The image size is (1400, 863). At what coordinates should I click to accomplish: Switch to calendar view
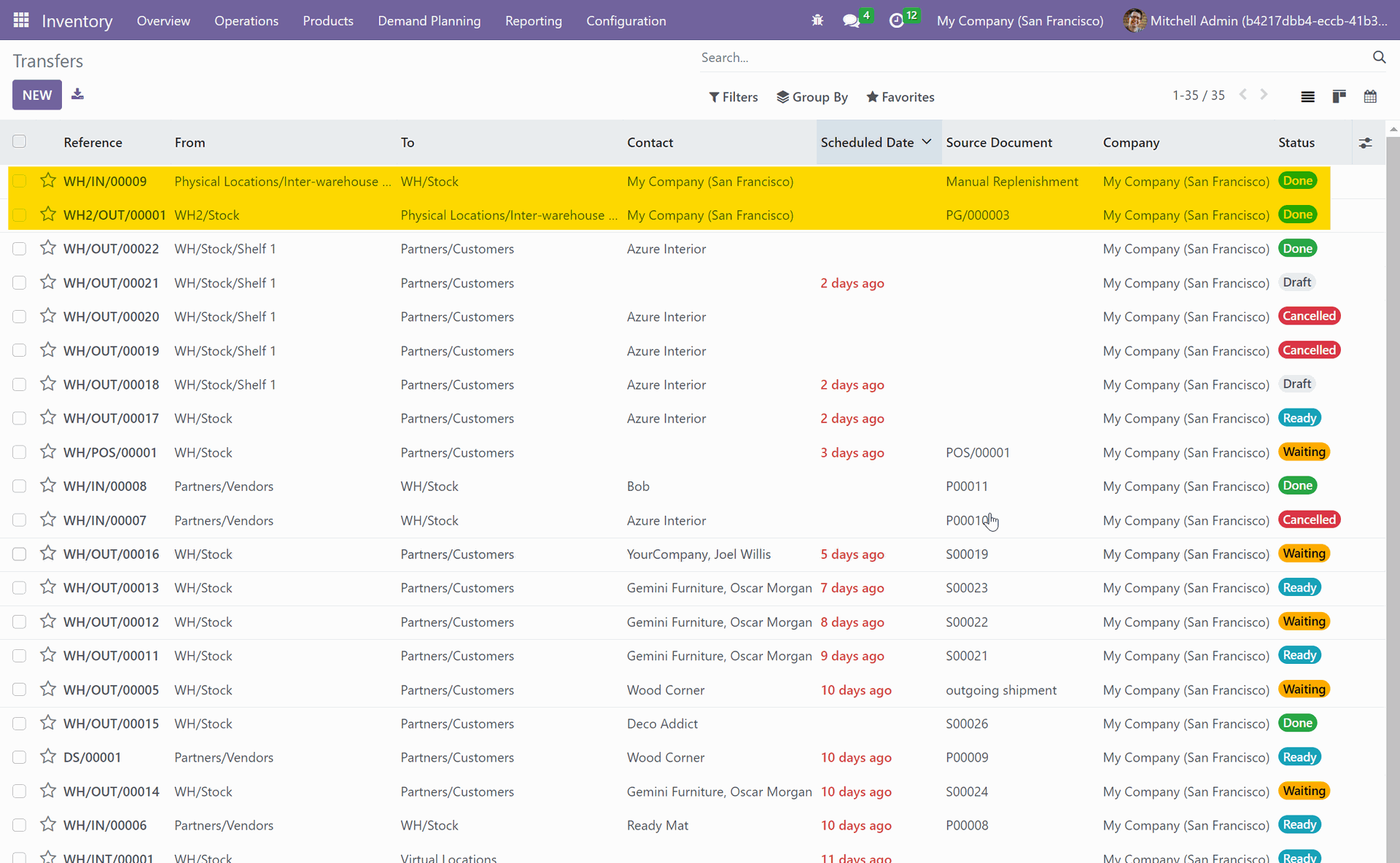coord(1370,96)
